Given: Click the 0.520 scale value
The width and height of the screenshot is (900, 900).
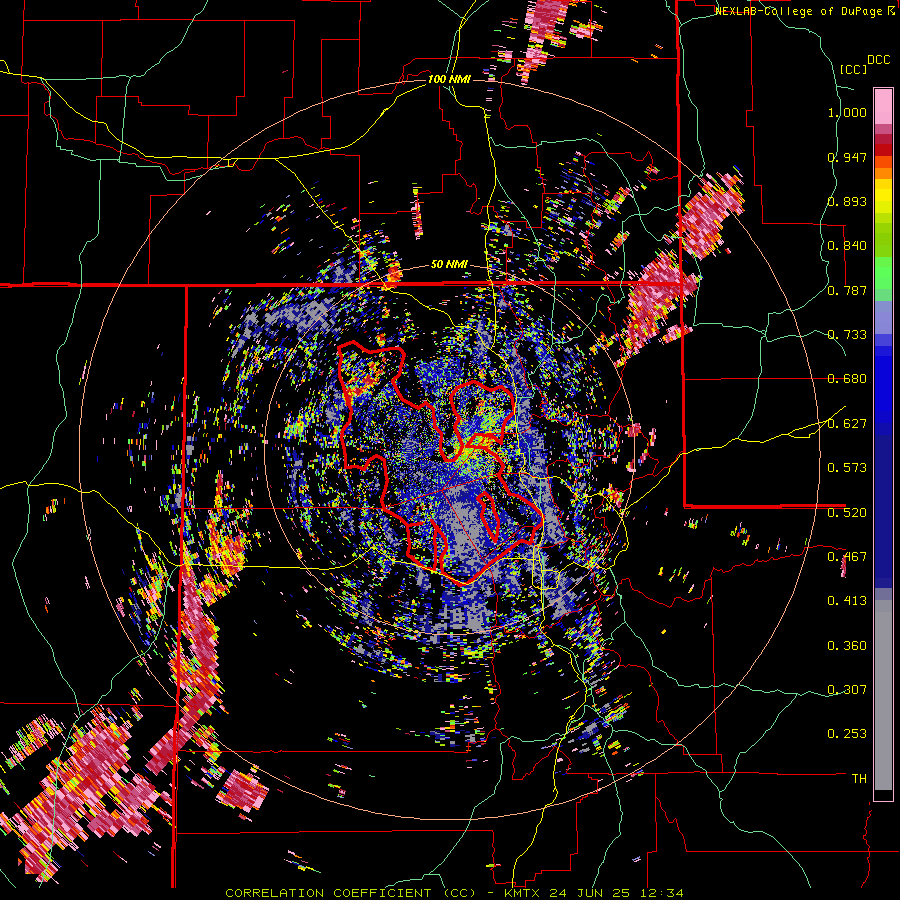Looking at the screenshot, I should point(847,513).
